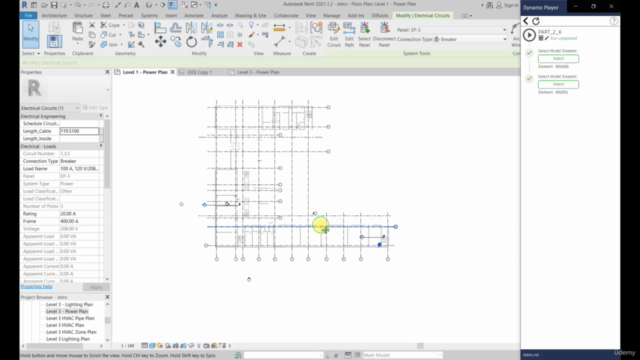
Task: Click the Rating 20.00 A value
Action: point(81,214)
